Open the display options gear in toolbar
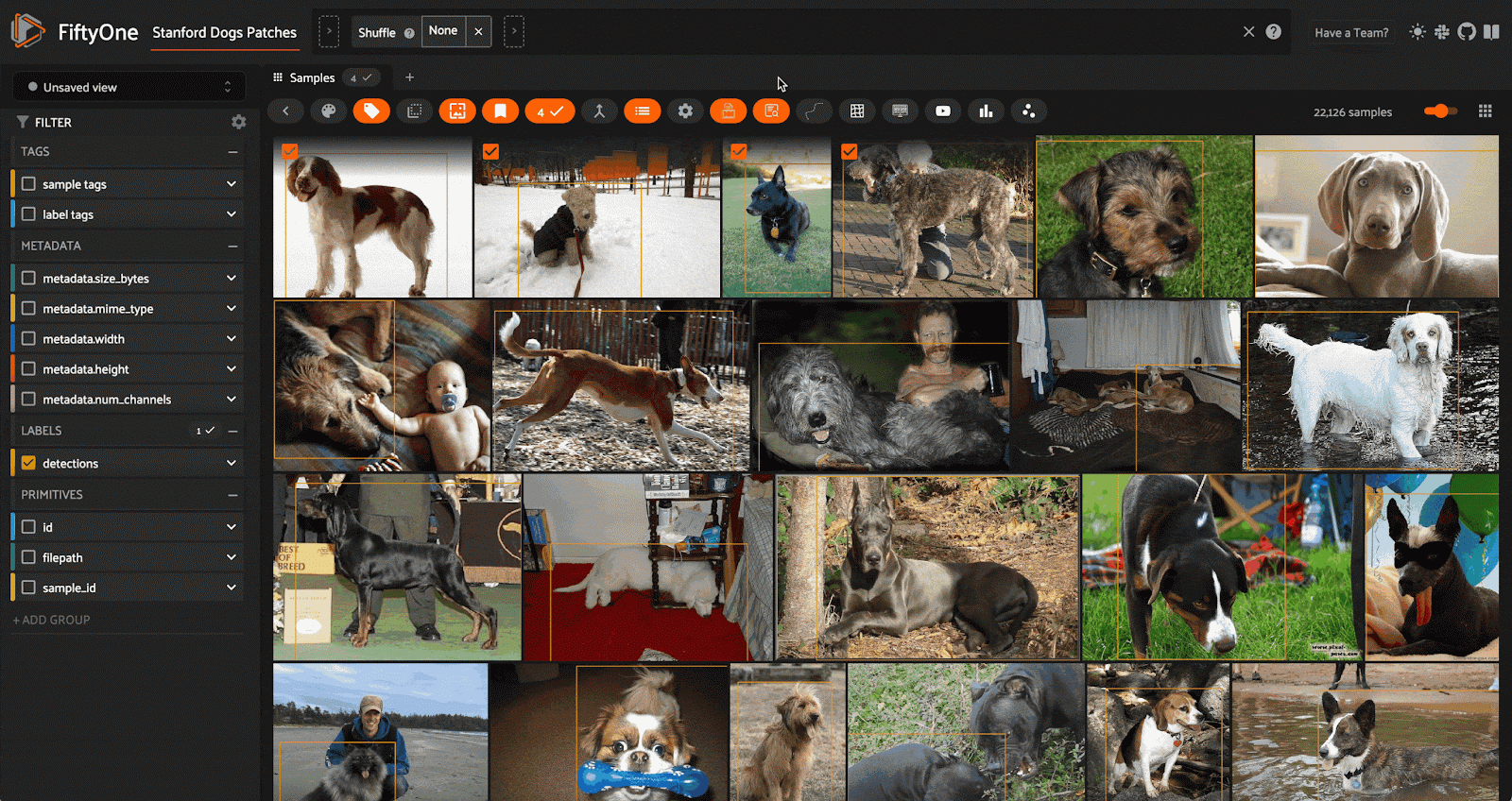The width and height of the screenshot is (1512, 801). point(685,111)
